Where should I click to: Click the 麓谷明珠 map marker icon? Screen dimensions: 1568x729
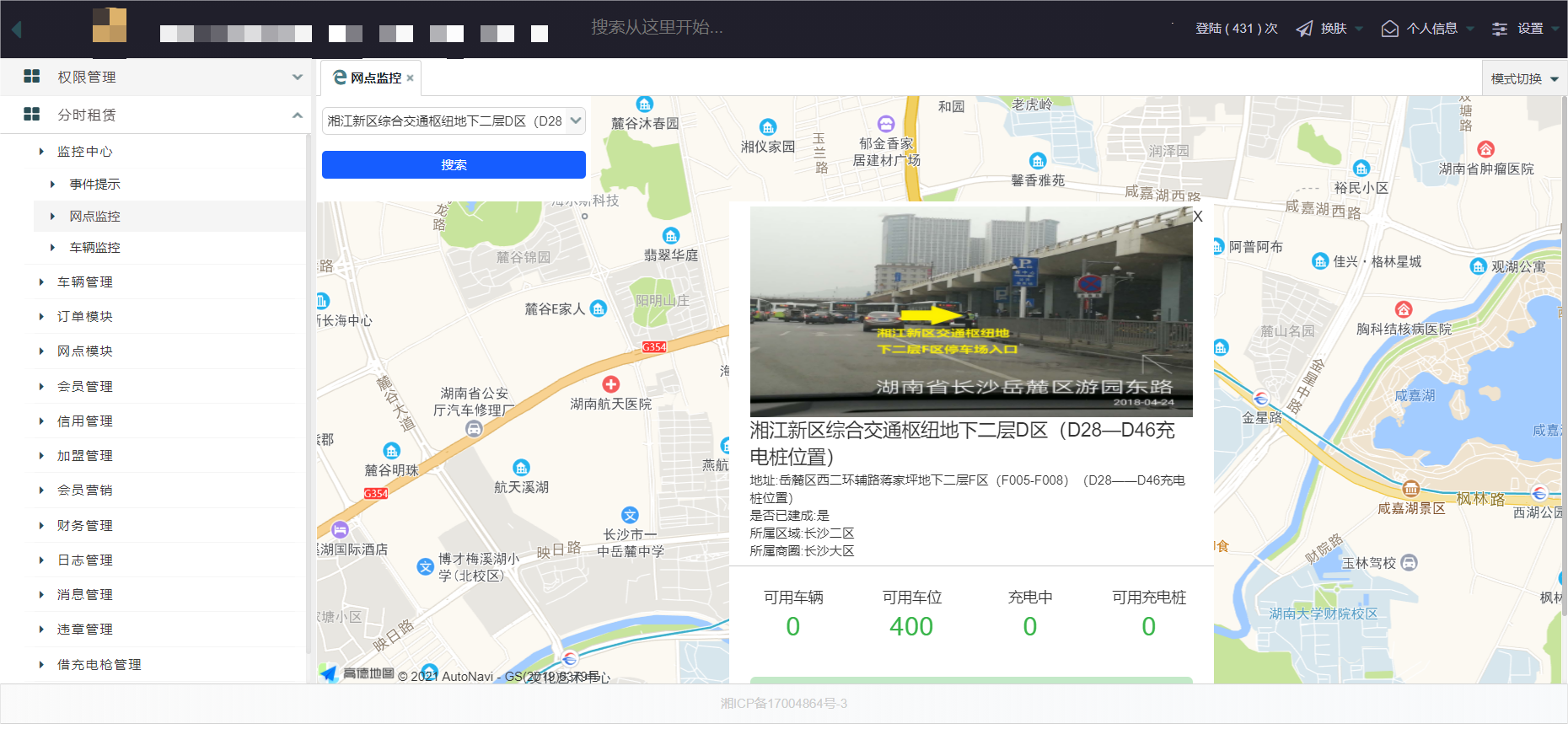click(392, 451)
